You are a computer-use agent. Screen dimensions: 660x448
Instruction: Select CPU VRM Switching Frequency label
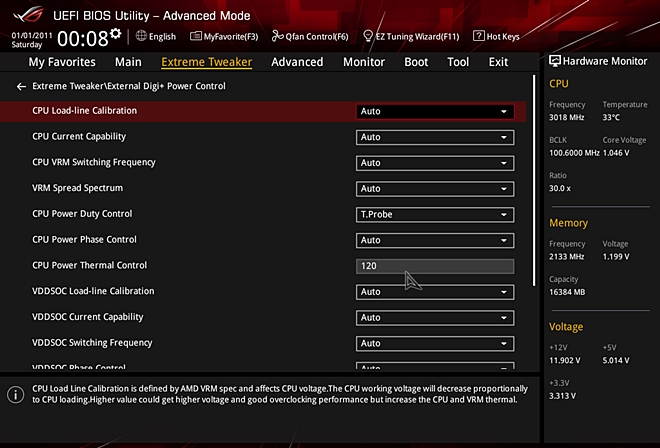[94, 162]
